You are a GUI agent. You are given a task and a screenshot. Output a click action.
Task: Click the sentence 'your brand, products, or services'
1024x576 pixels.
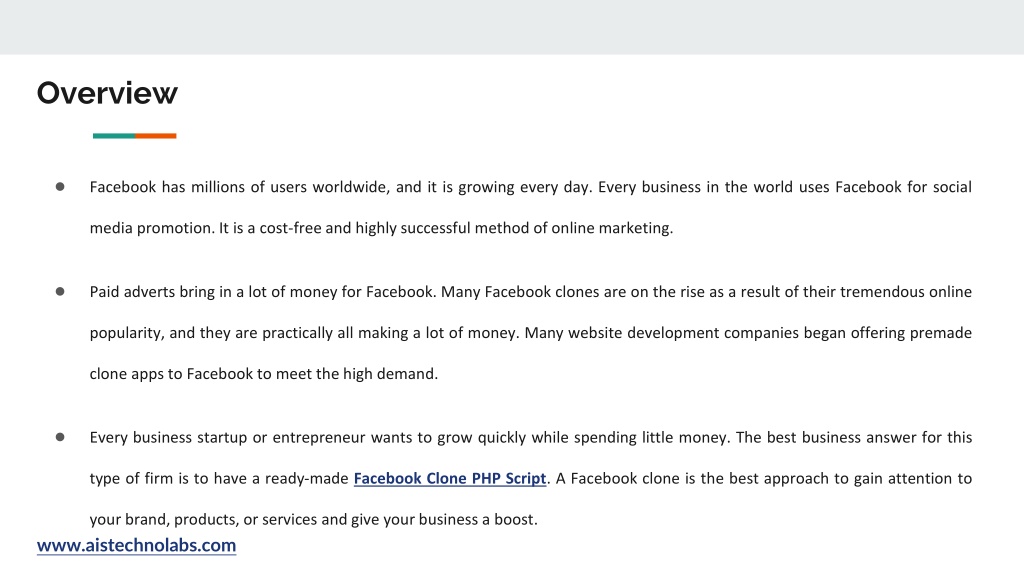click(x=313, y=519)
